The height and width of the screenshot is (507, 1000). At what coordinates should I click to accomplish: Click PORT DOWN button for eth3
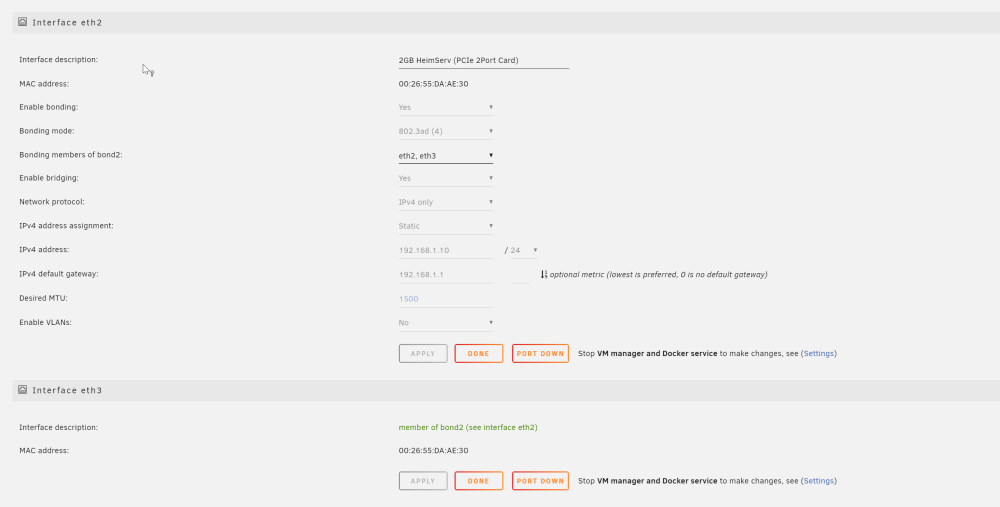click(x=540, y=481)
